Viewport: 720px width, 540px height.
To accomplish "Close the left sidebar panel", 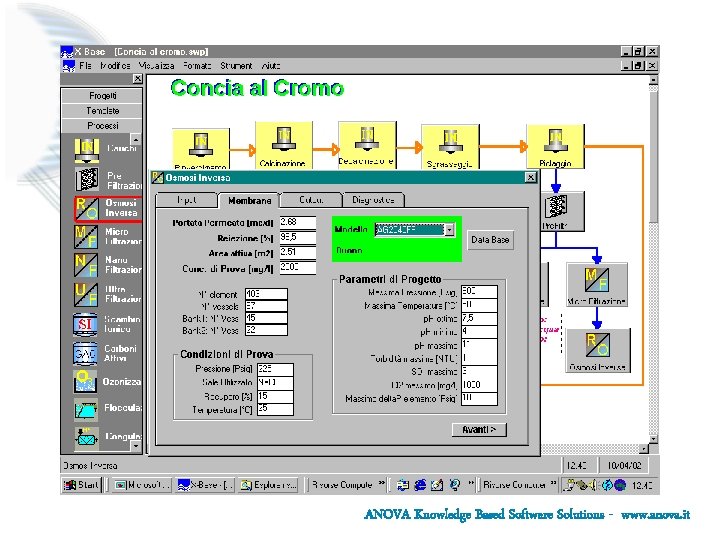I will [x=137, y=79].
